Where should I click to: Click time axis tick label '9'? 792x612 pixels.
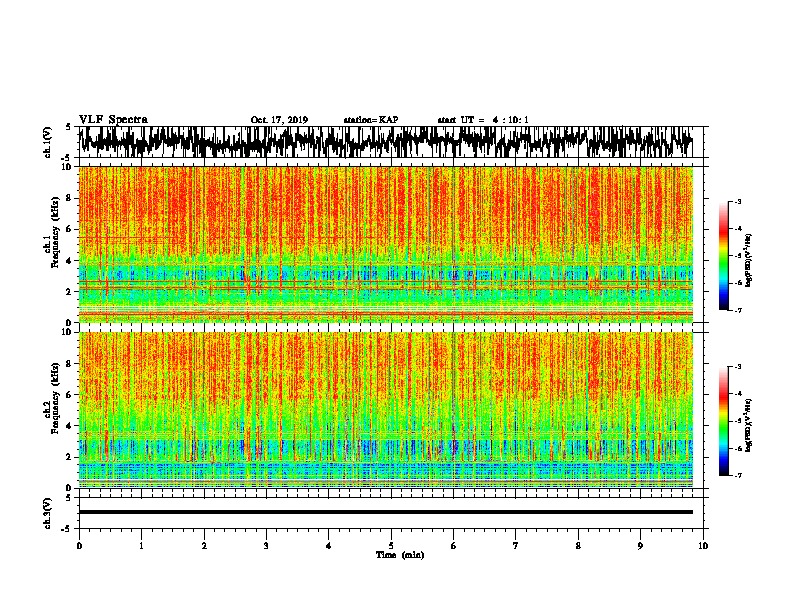pos(640,546)
